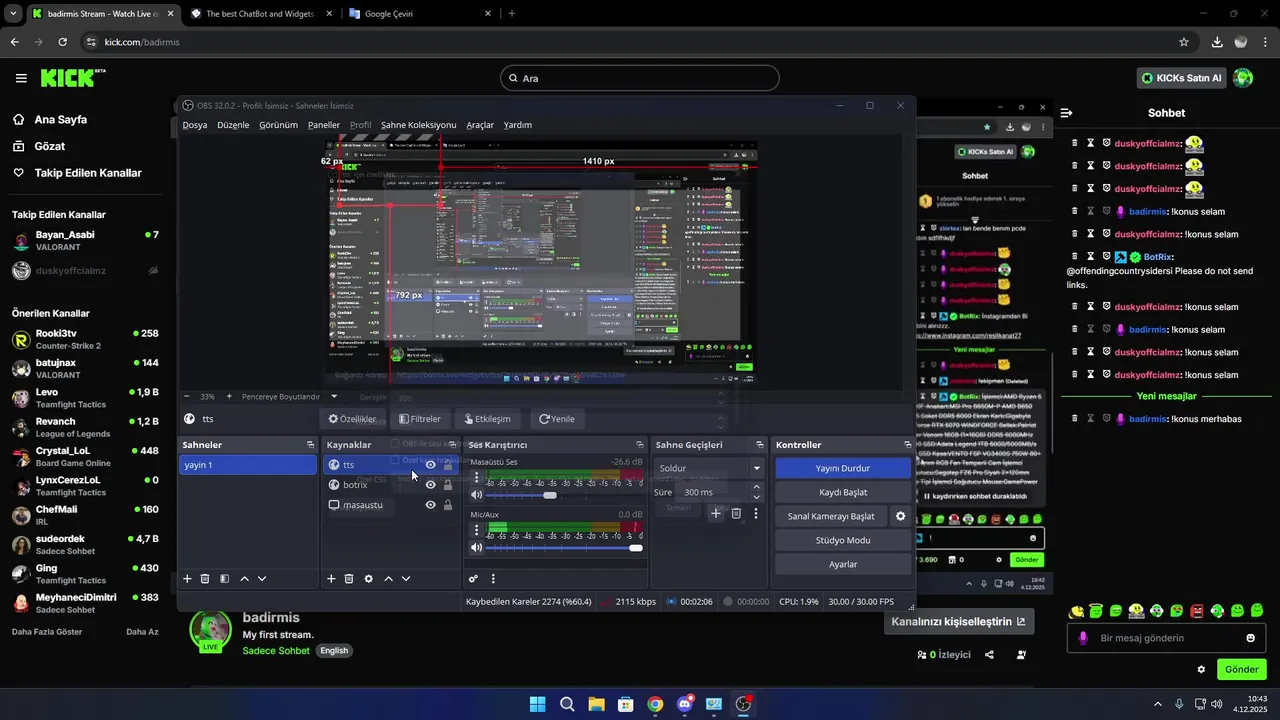
Task: Open Sahne Koleksiyonu menu
Action: click(x=418, y=125)
